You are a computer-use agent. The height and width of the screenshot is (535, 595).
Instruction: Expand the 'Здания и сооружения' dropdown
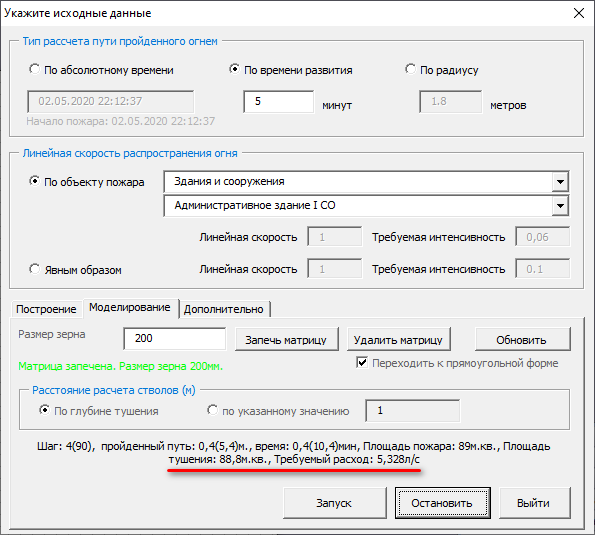pyautogui.click(x=560, y=182)
